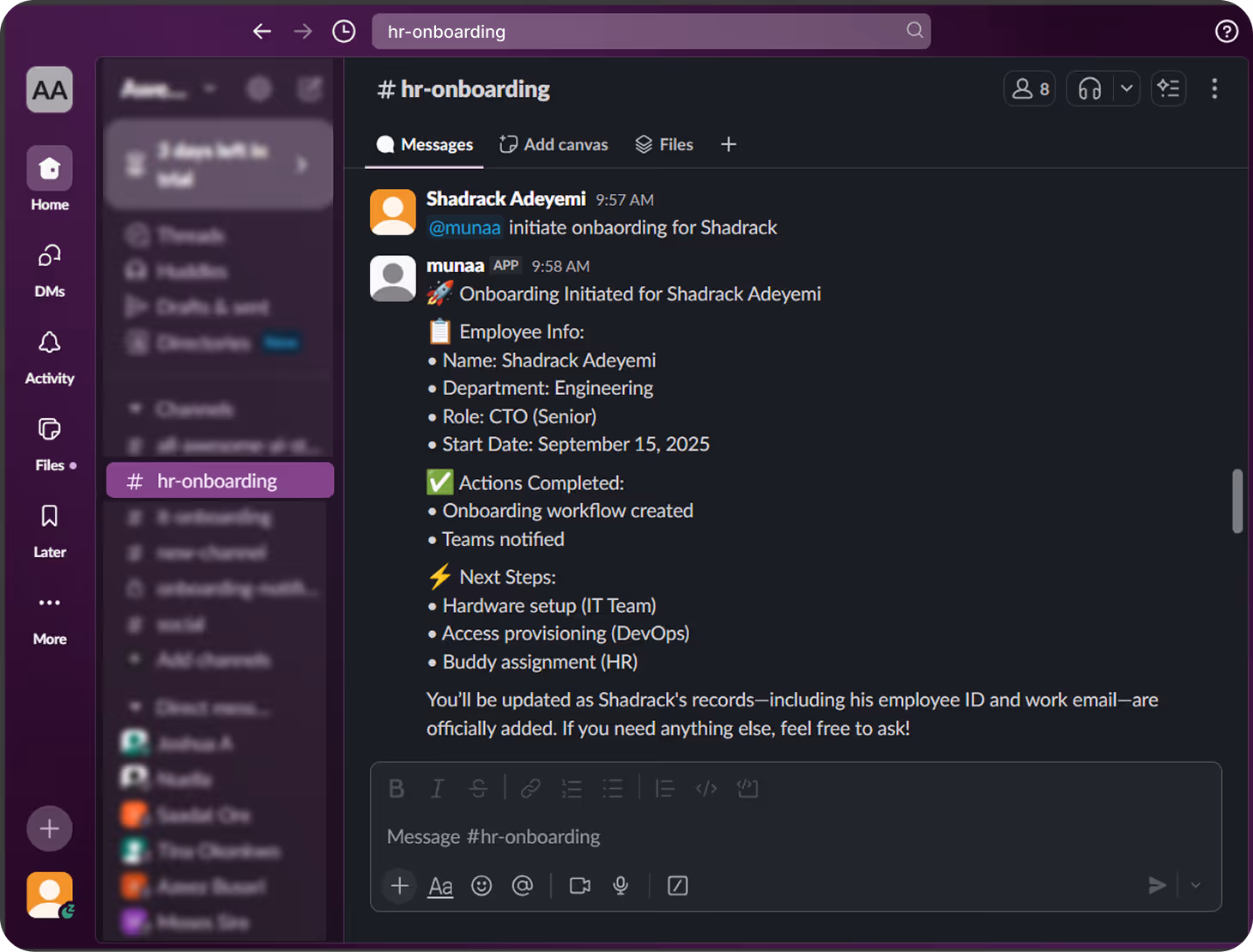This screenshot has height=952, width=1253.
Task: Add a new tab with plus
Action: click(729, 144)
